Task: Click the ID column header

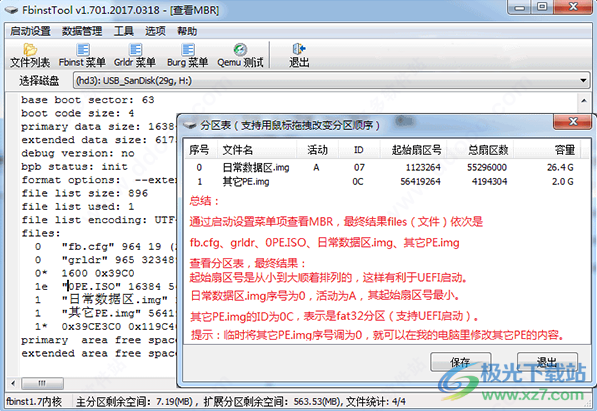Action: point(359,150)
